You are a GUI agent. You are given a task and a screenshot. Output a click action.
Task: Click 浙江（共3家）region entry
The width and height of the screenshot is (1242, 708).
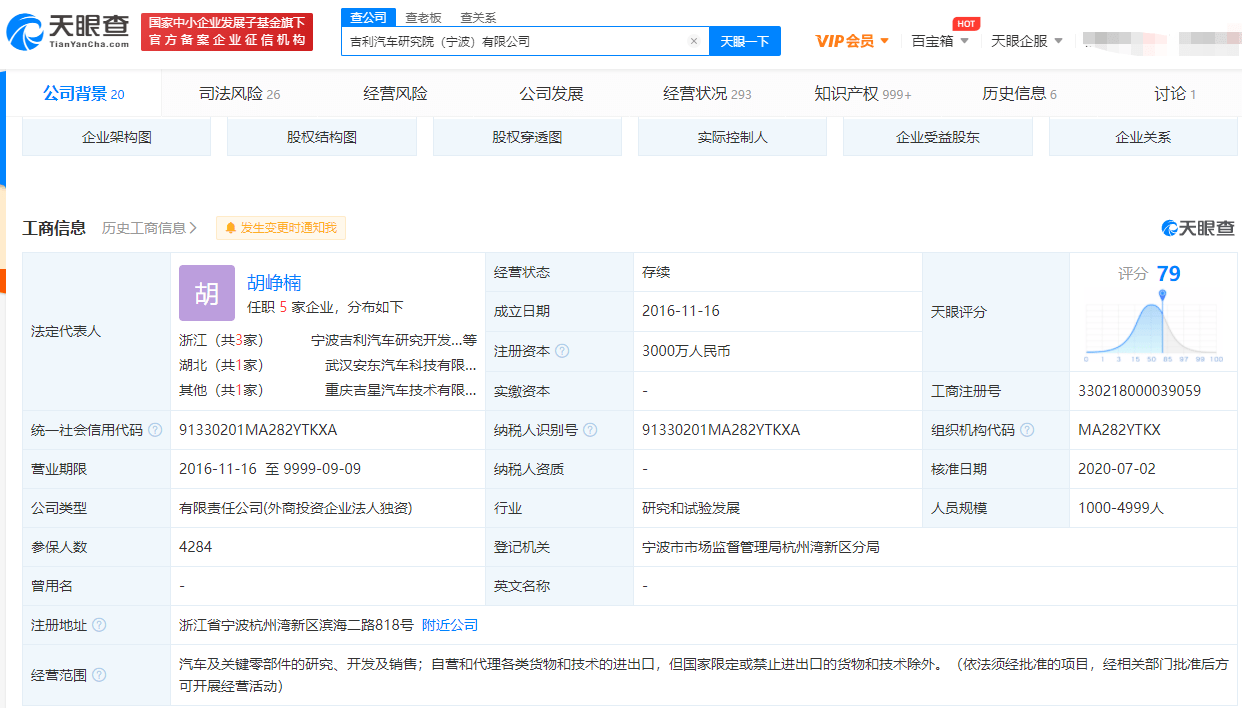click(221, 340)
